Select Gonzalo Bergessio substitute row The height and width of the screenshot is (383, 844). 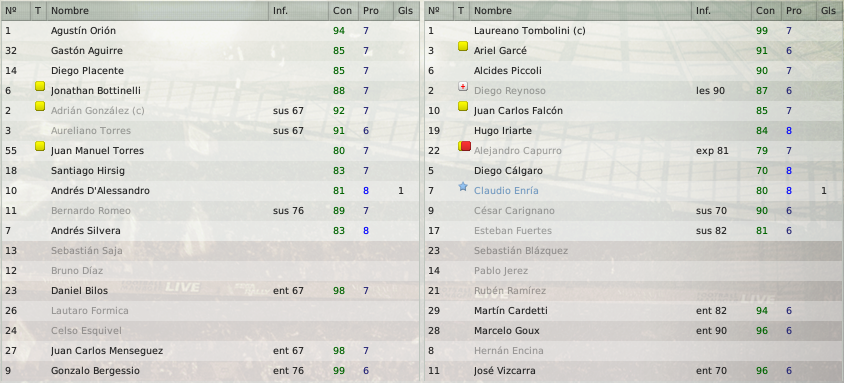click(210, 371)
